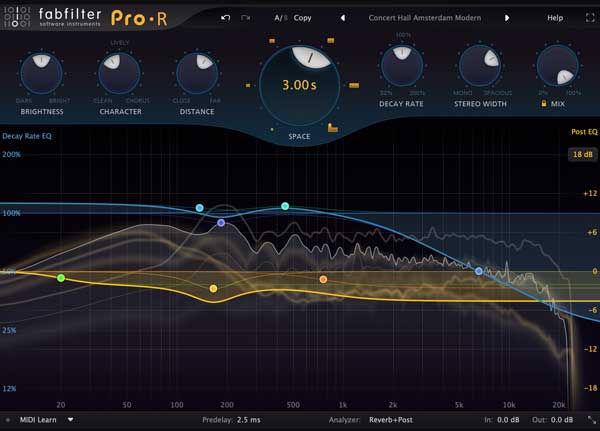600x431 pixels.
Task: Select the small room icon left of Space
Action: pos(248,85)
